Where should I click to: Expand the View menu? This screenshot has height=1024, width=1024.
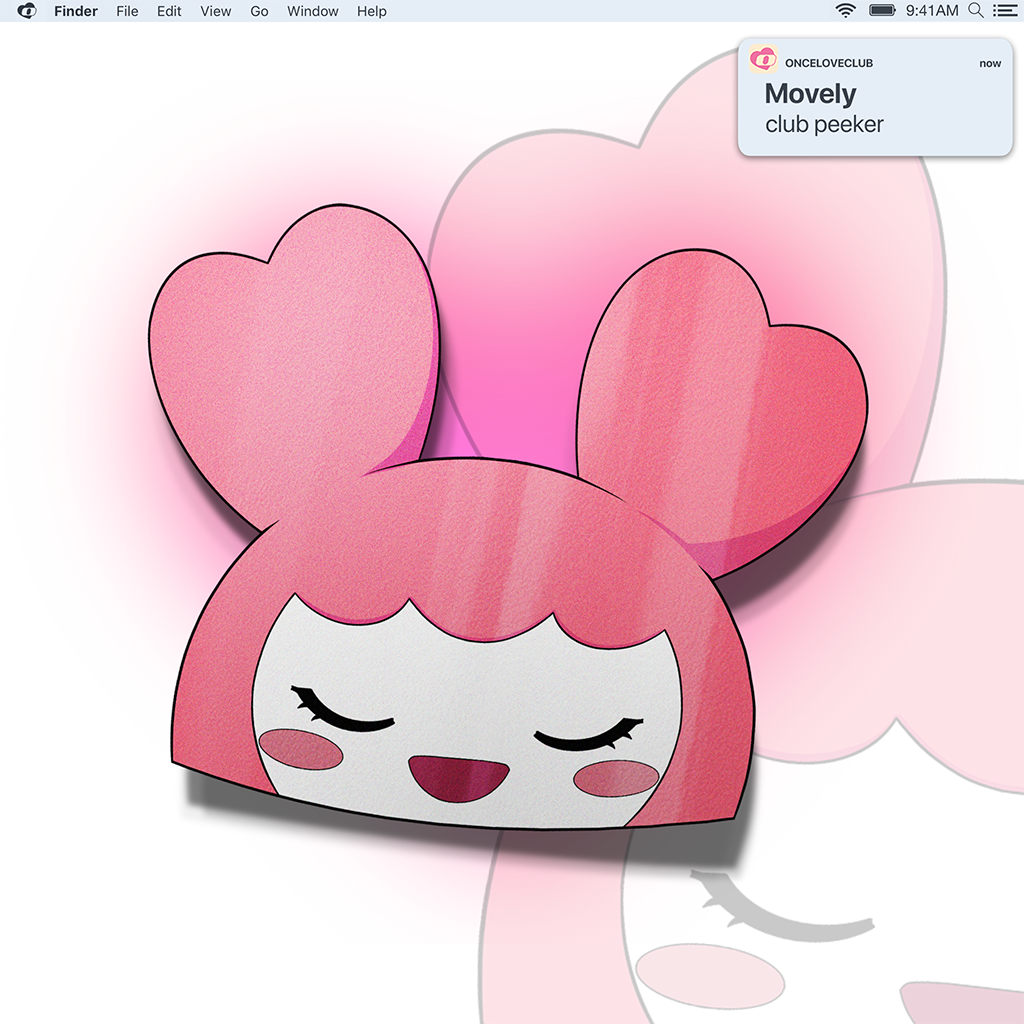pos(215,11)
